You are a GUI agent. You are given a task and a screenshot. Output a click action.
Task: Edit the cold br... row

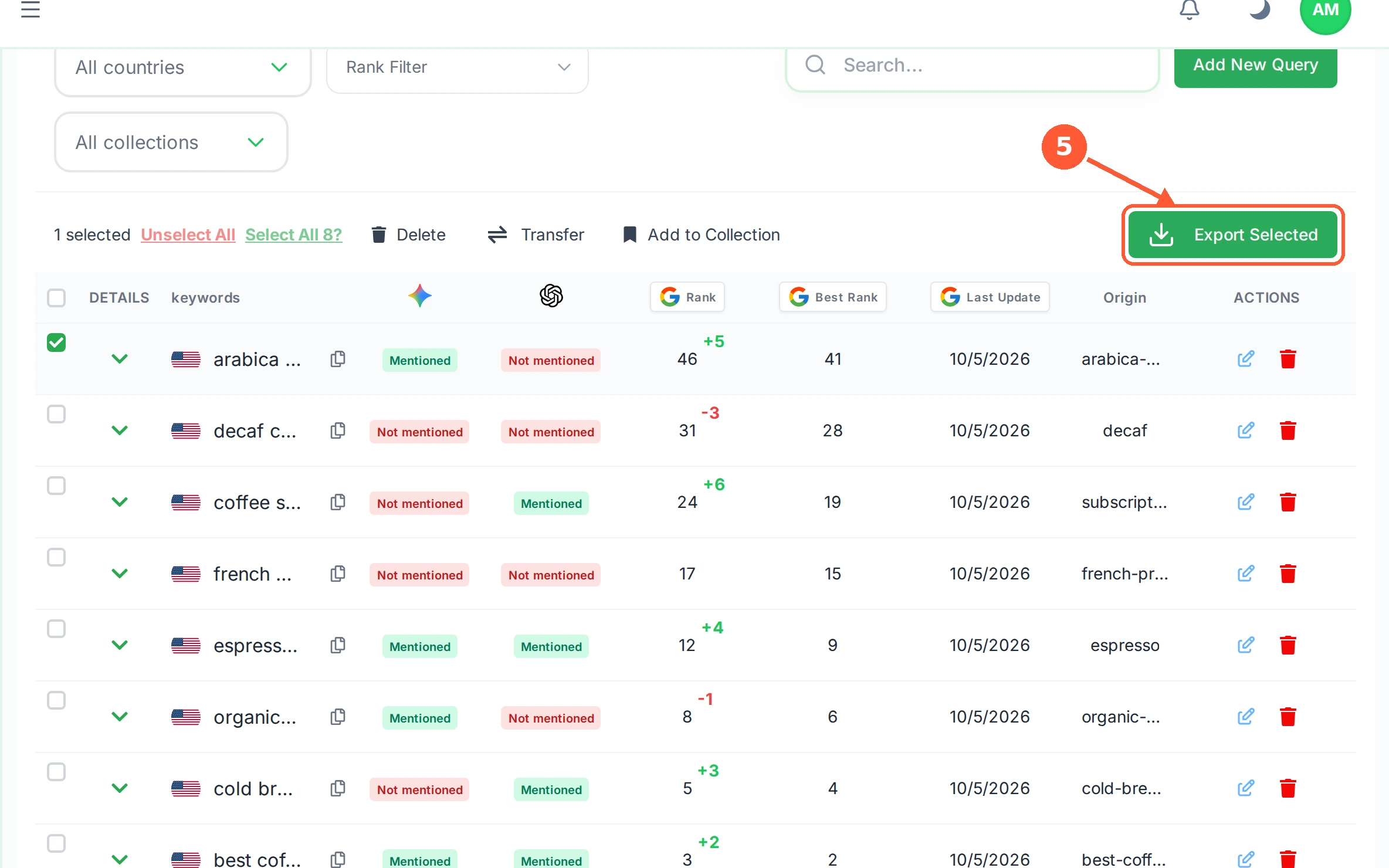tap(1245, 788)
